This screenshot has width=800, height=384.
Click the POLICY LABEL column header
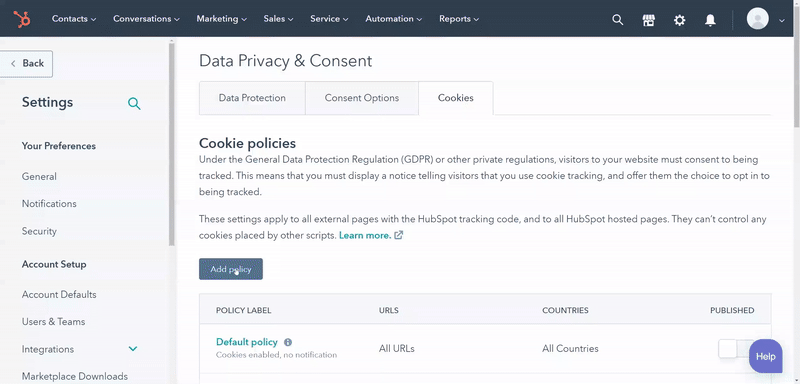(x=244, y=310)
